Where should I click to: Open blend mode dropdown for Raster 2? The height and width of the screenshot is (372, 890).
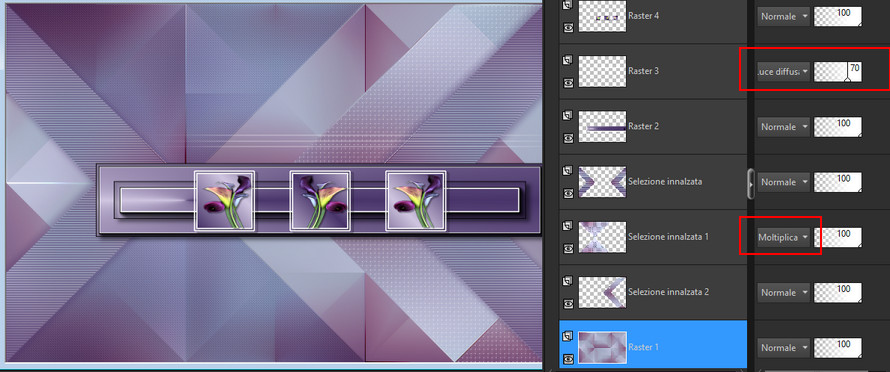point(783,127)
